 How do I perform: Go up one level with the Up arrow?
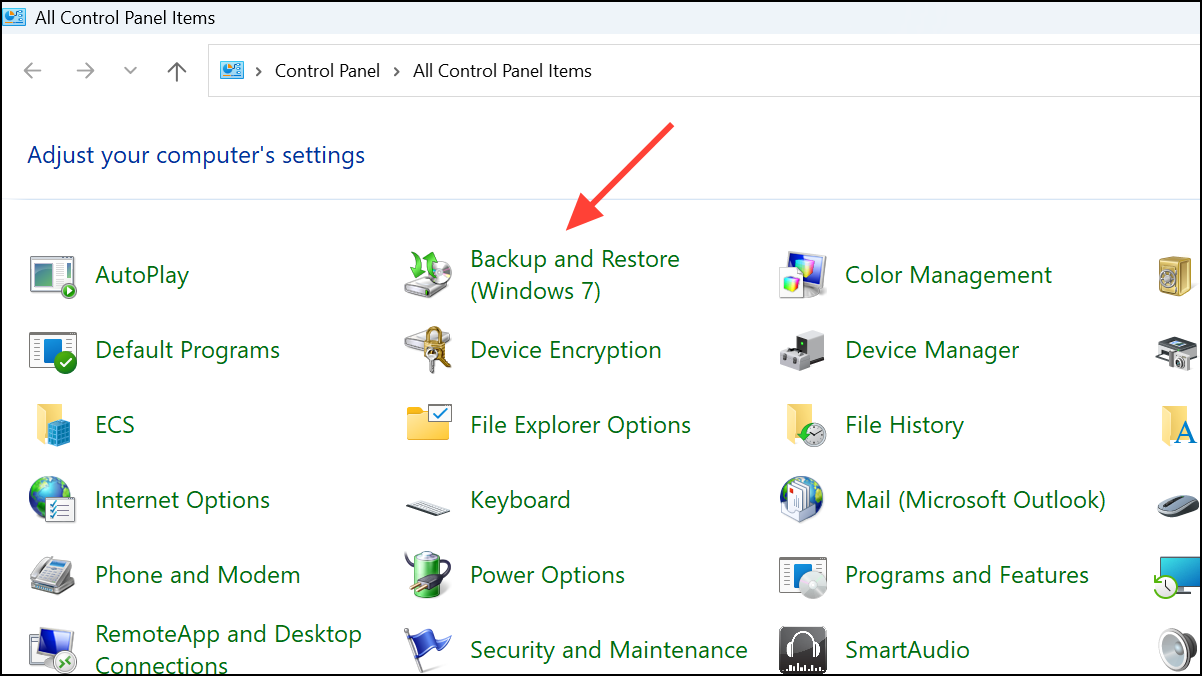click(177, 71)
